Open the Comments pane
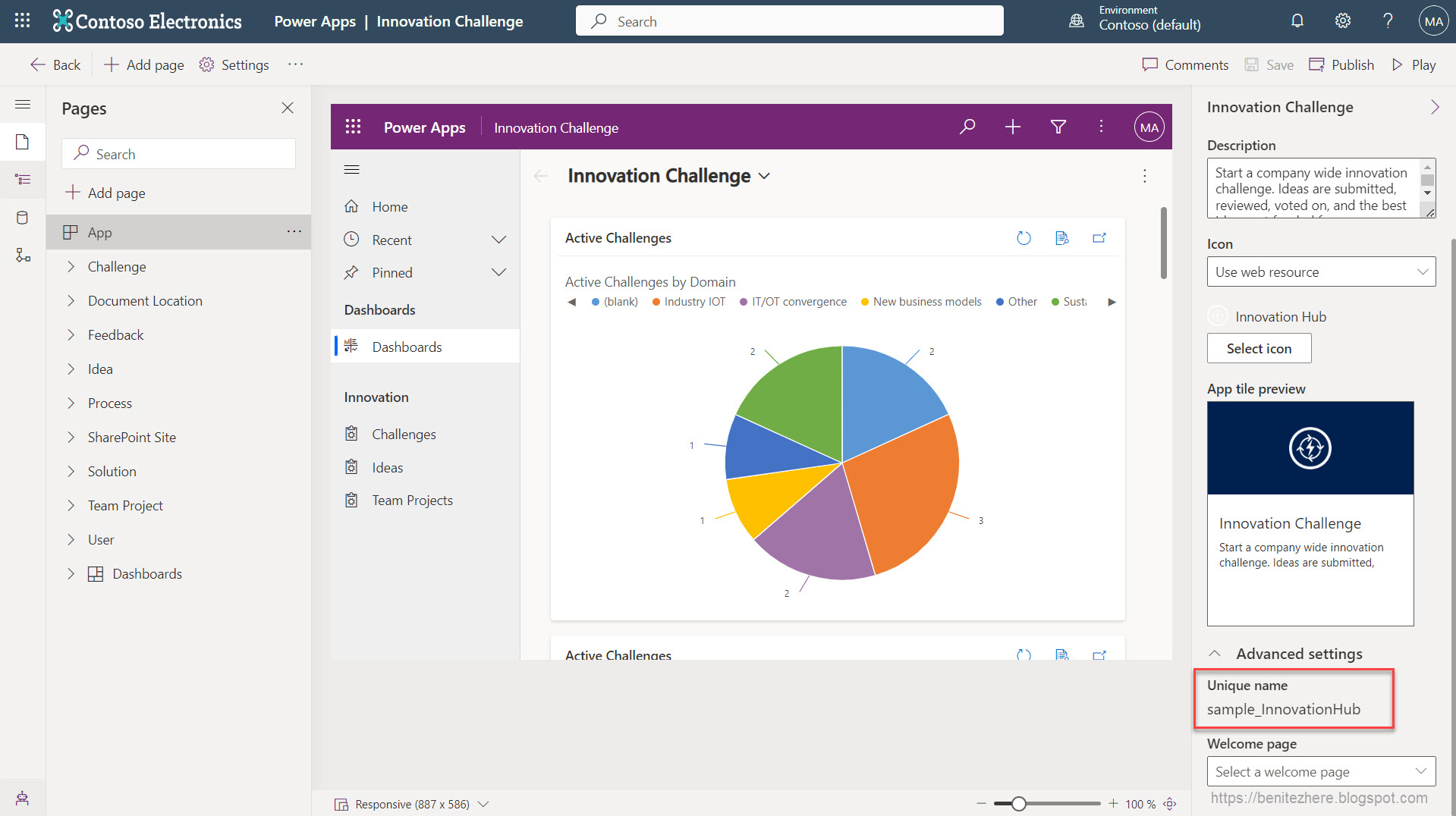The height and width of the screenshot is (816, 1456). 1185,64
